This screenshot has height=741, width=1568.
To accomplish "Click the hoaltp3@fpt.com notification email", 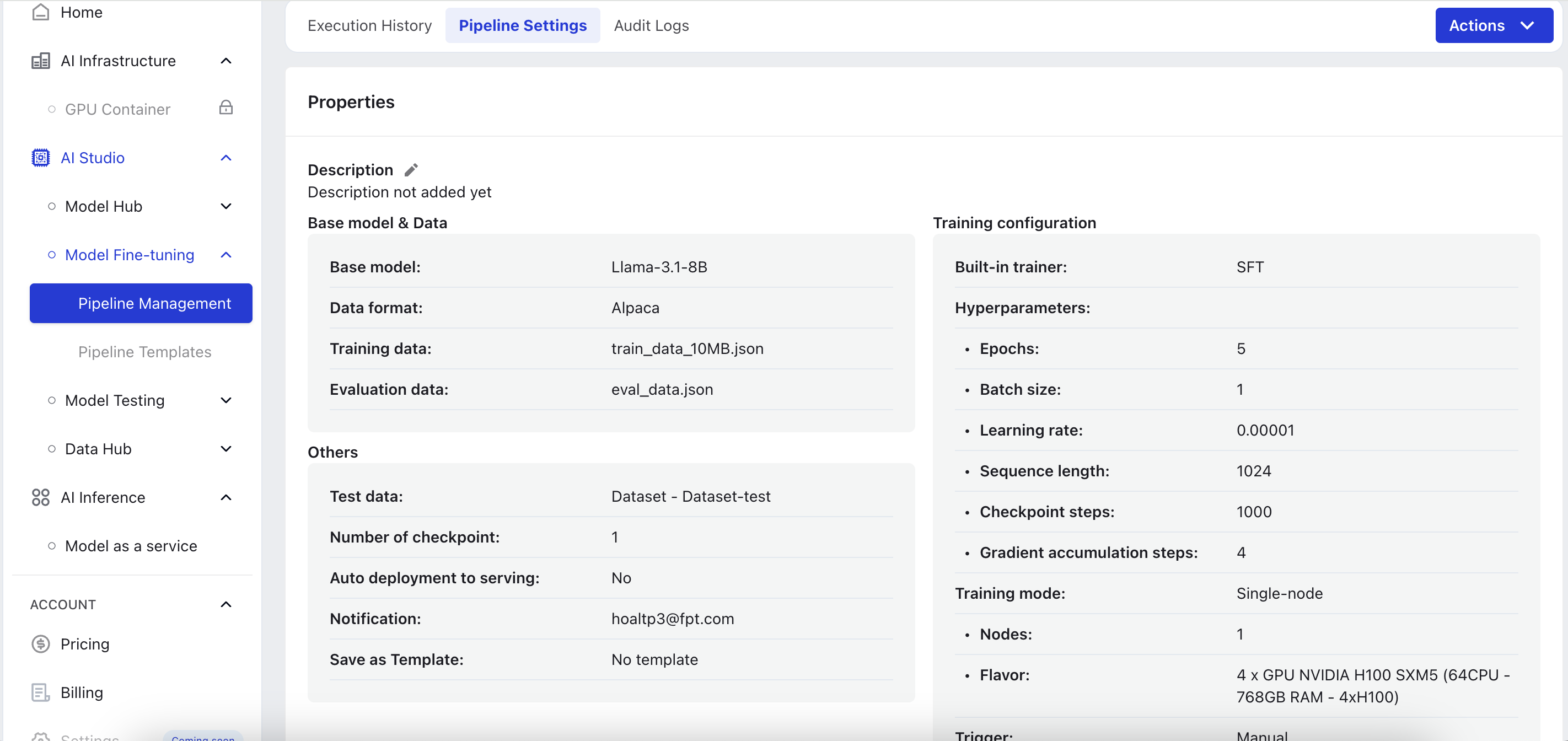I will coord(673,619).
